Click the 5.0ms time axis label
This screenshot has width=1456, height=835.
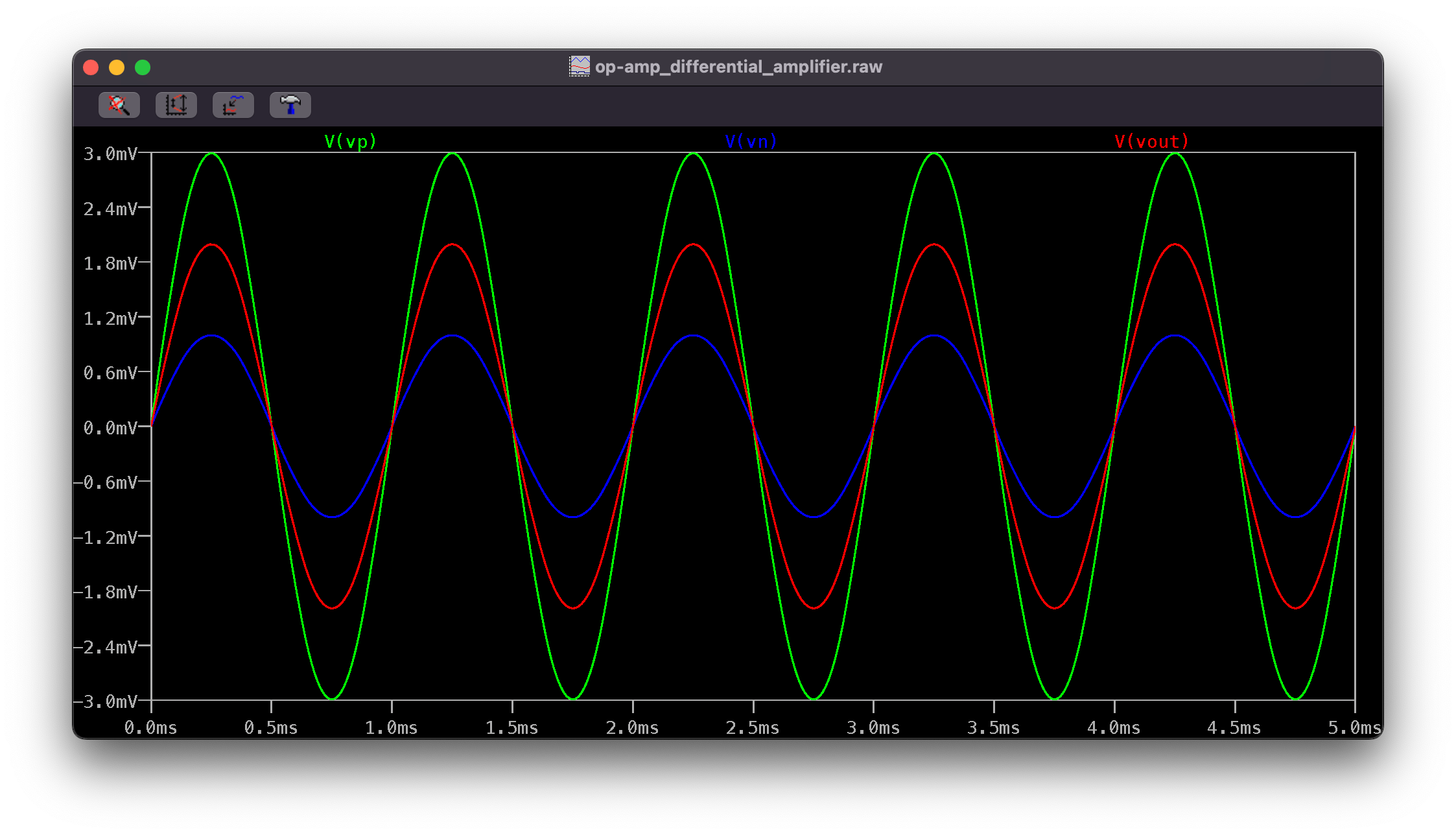(x=1354, y=728)
